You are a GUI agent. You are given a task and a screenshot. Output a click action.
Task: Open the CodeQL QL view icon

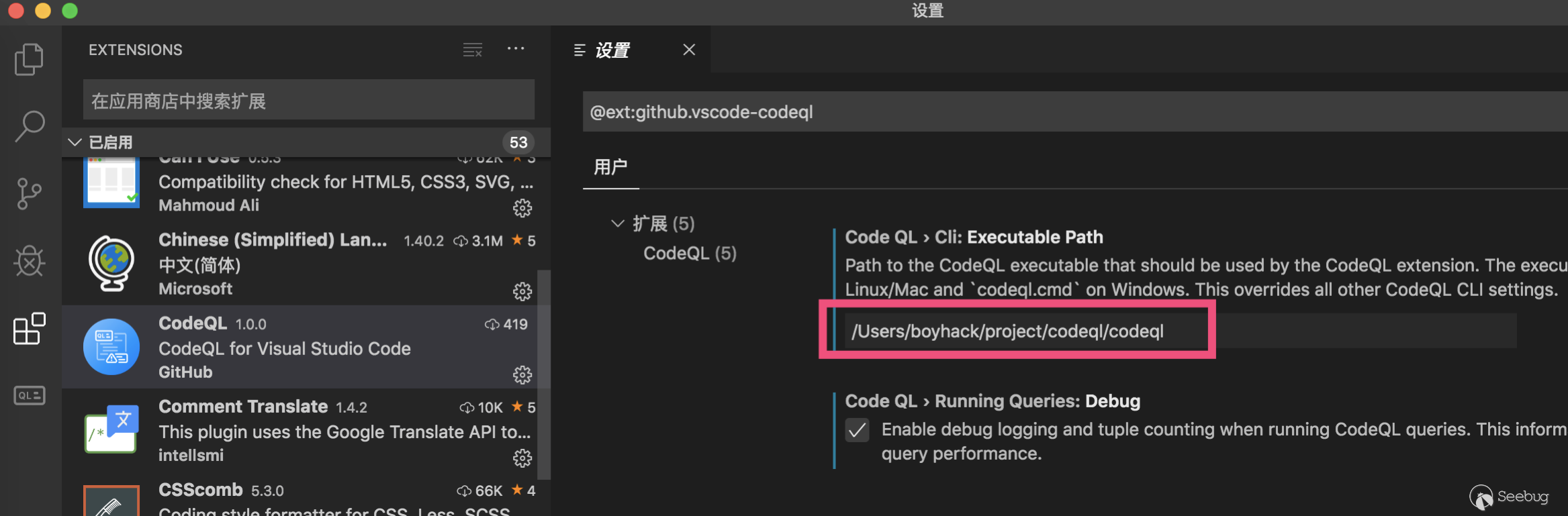[x=29, y=396]
